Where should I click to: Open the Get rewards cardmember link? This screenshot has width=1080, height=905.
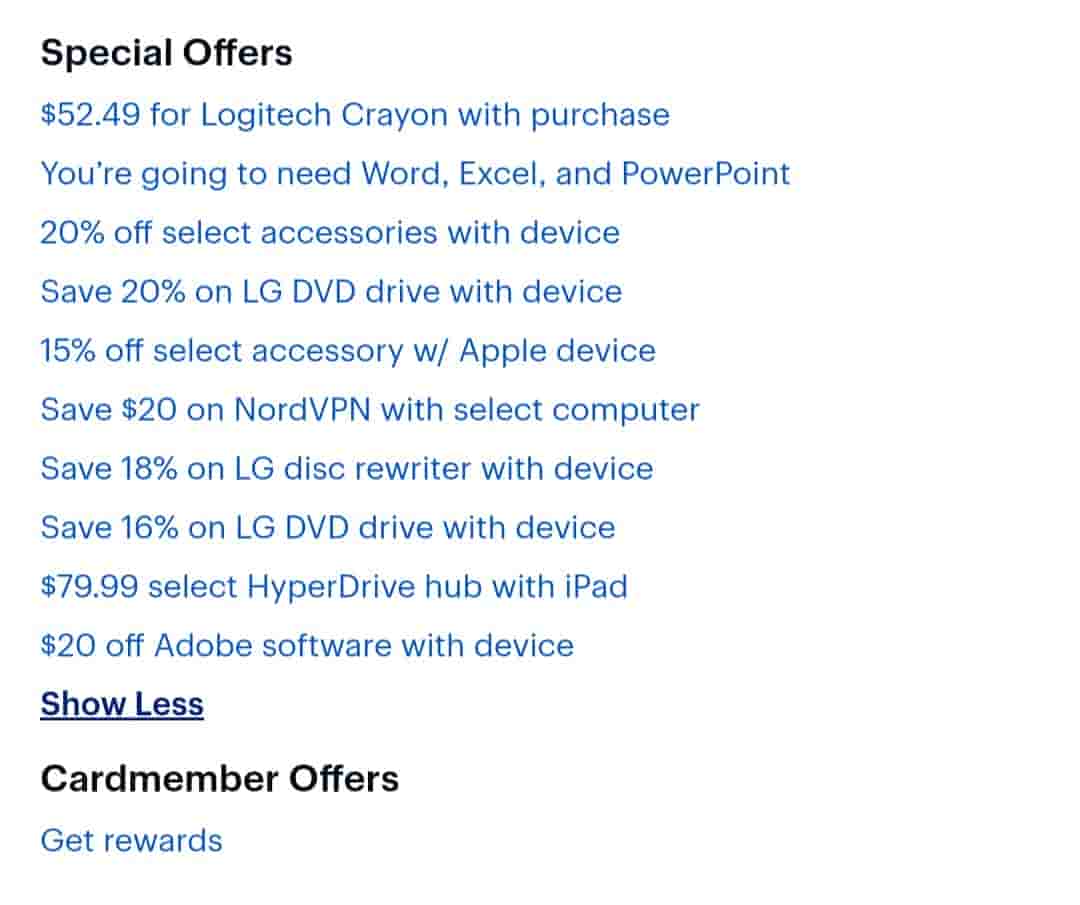[x=131, y=841]
